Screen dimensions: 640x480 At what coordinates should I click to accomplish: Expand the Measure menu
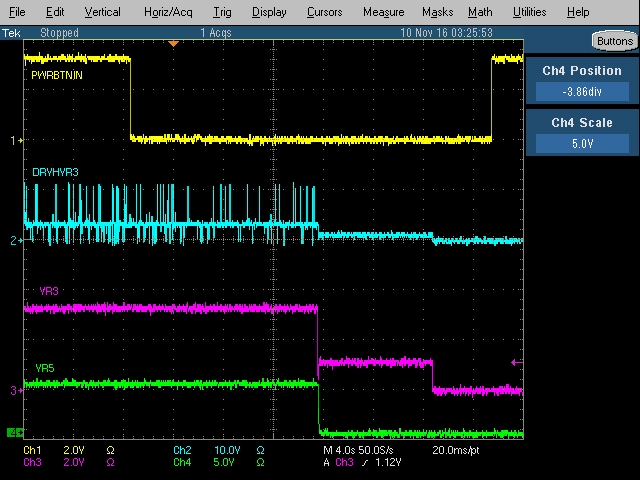pos(383,12)
